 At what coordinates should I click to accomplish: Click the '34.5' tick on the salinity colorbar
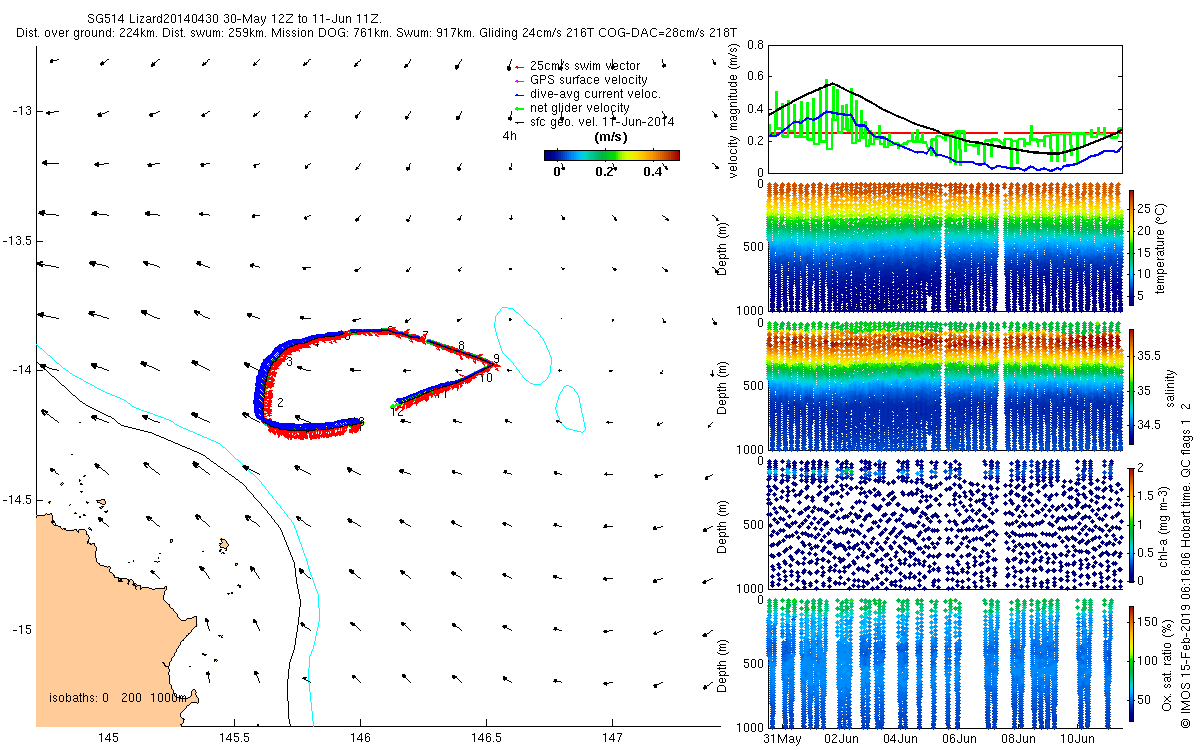tap(1149, 425)
